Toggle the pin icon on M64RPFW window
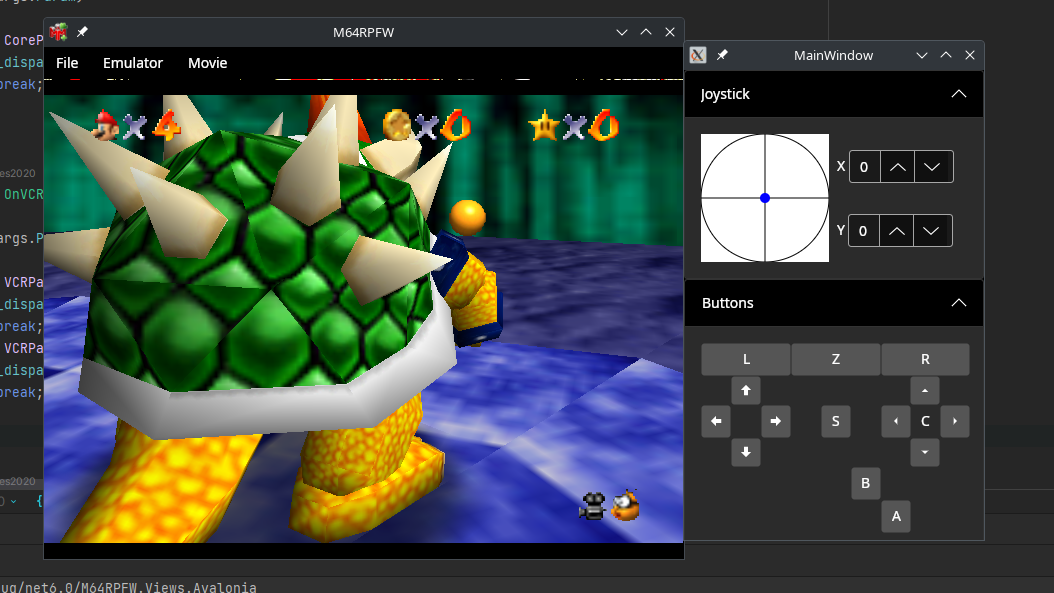Viewport: 1054px width, 593px height. pos(82,32)
